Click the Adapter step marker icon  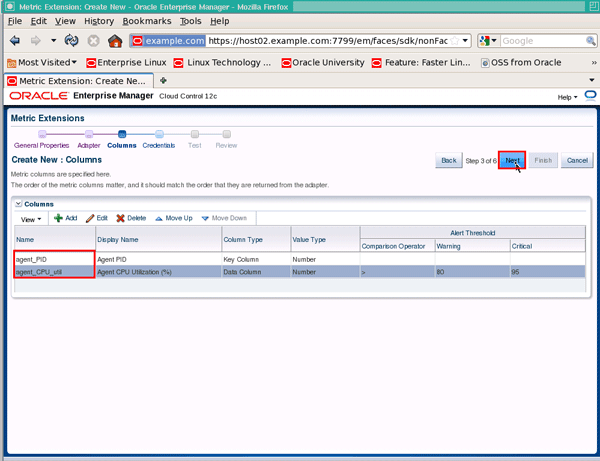tap(89, 134)
